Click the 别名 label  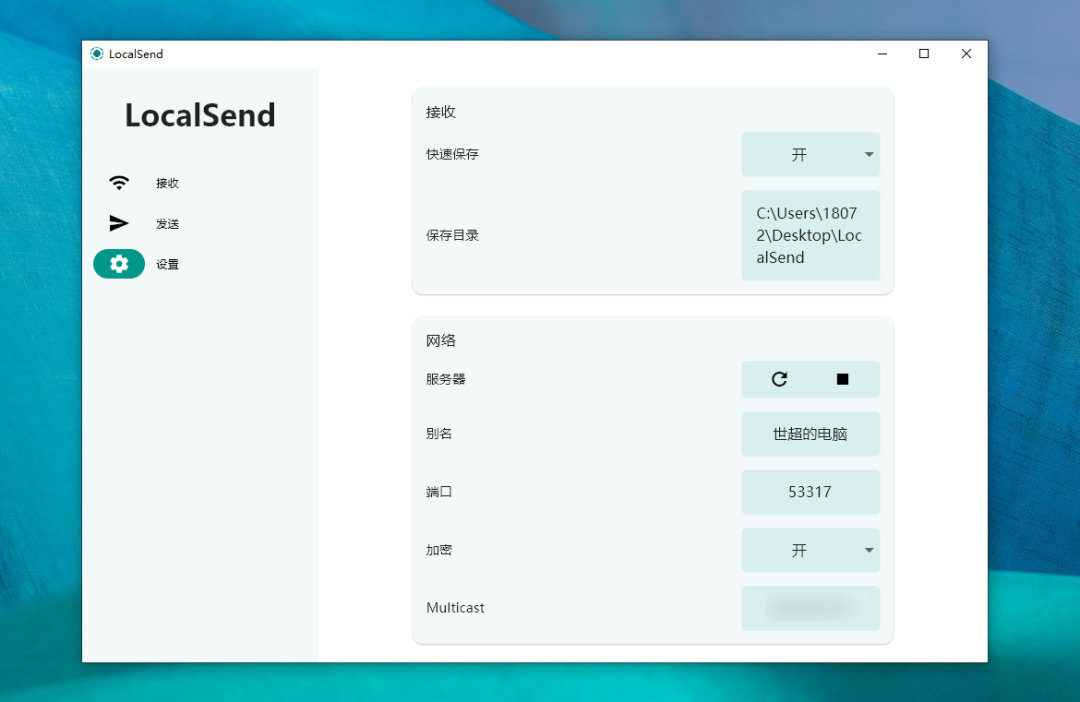coord(439,434)
